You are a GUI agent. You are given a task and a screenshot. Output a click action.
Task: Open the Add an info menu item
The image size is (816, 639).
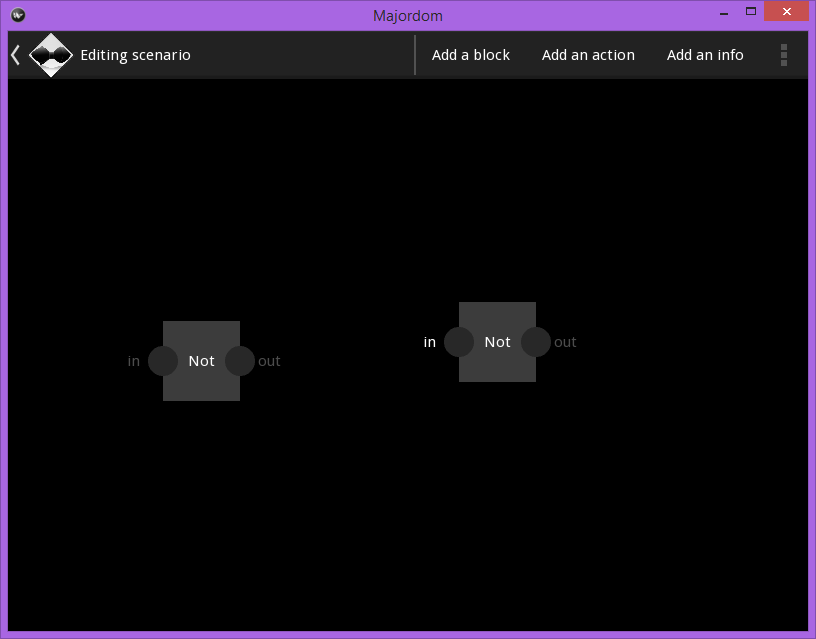tap(705, 55)
